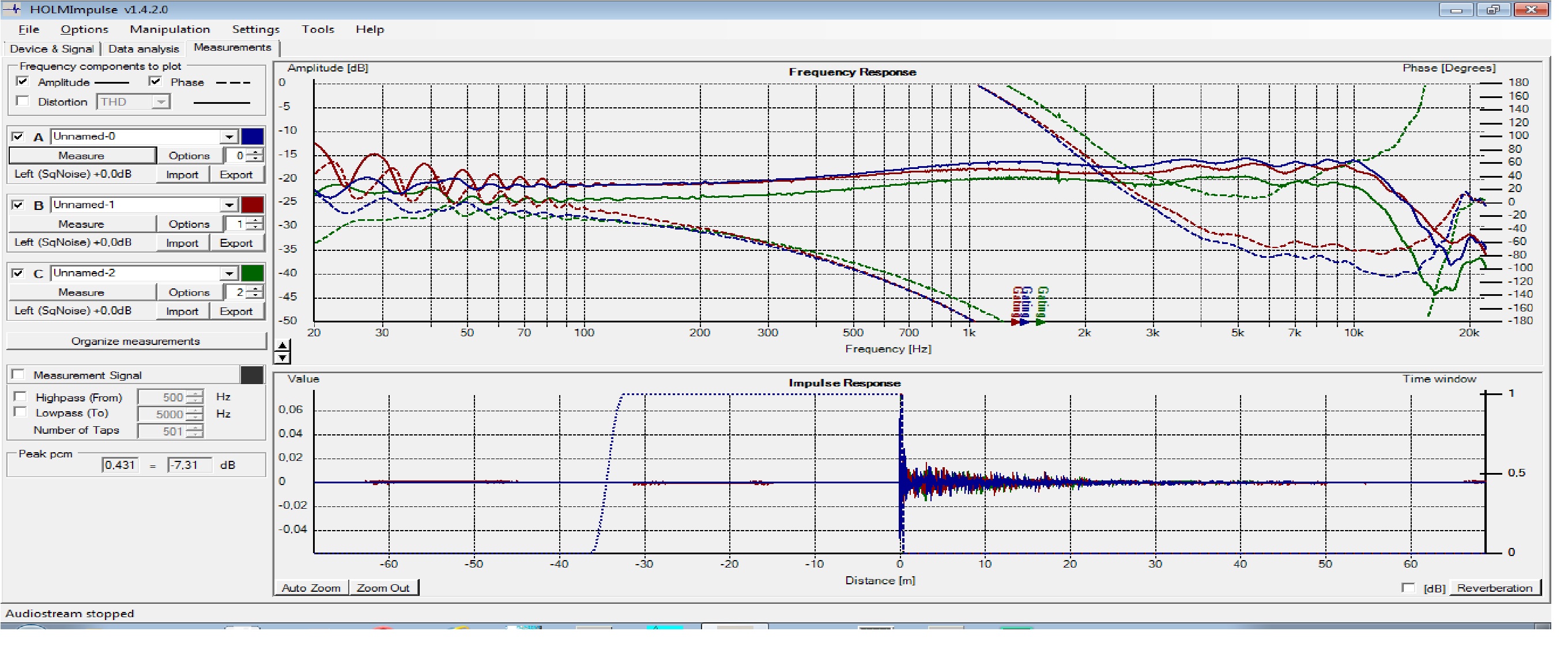Open the THD distortion type dropdown
This screenshot has height=646, width=1568.
(161, 102)
